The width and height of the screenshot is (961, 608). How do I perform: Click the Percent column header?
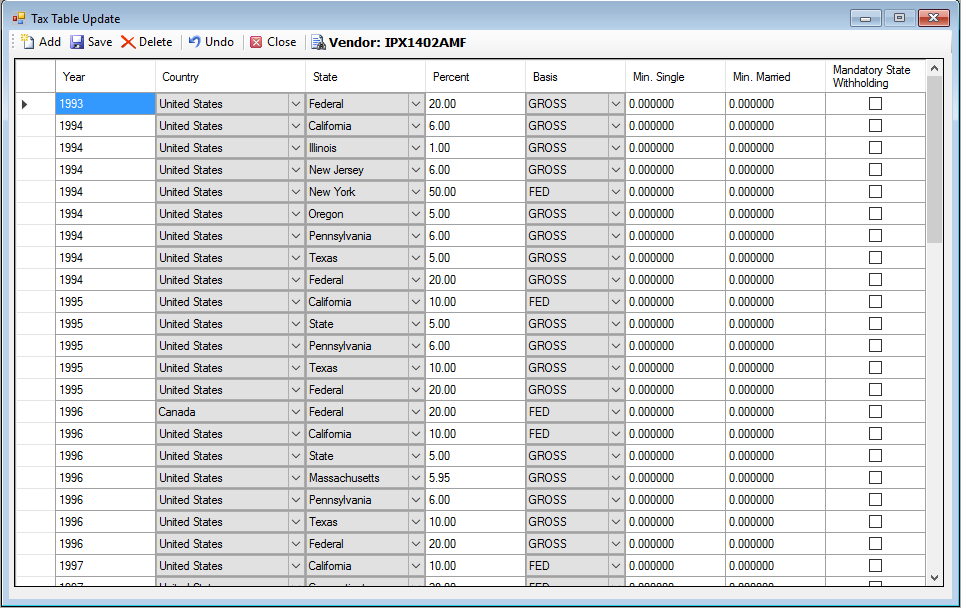(x=475, y=77)
